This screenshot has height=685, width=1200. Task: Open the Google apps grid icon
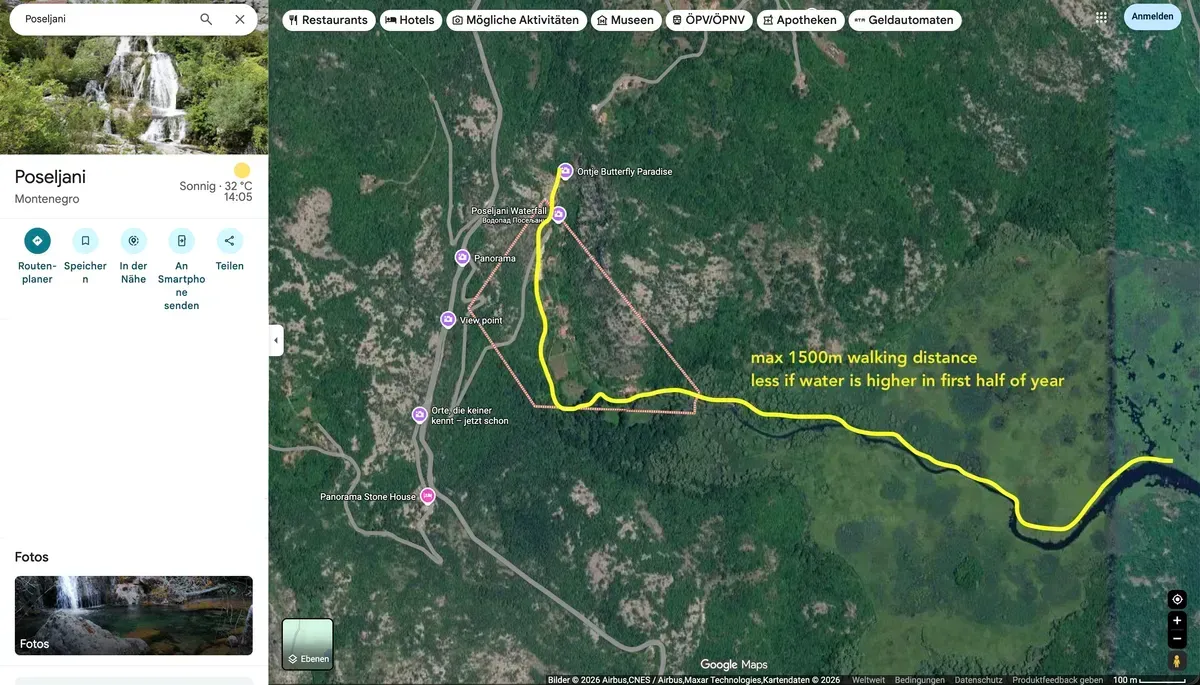pyautogui.click(x=1101, y=17)
